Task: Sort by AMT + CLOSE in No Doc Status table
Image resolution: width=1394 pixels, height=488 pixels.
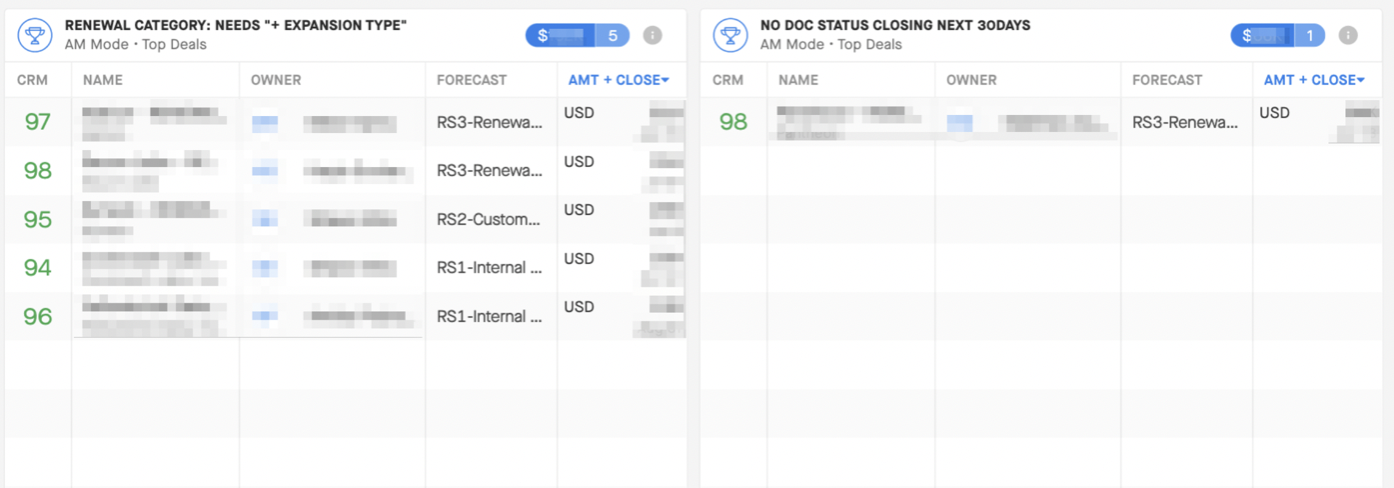Action: [1314, 80]
